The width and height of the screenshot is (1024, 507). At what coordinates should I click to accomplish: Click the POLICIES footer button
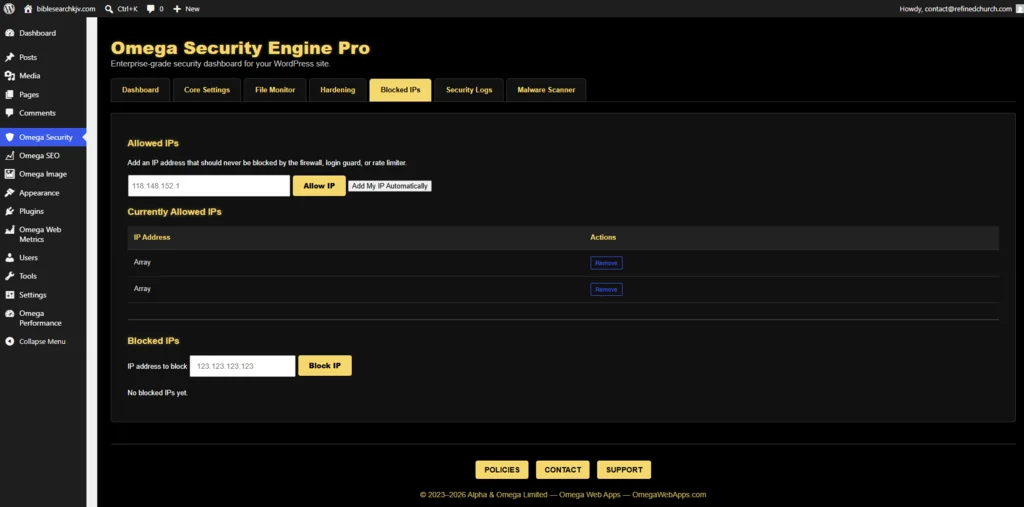(x=502, y=470)
